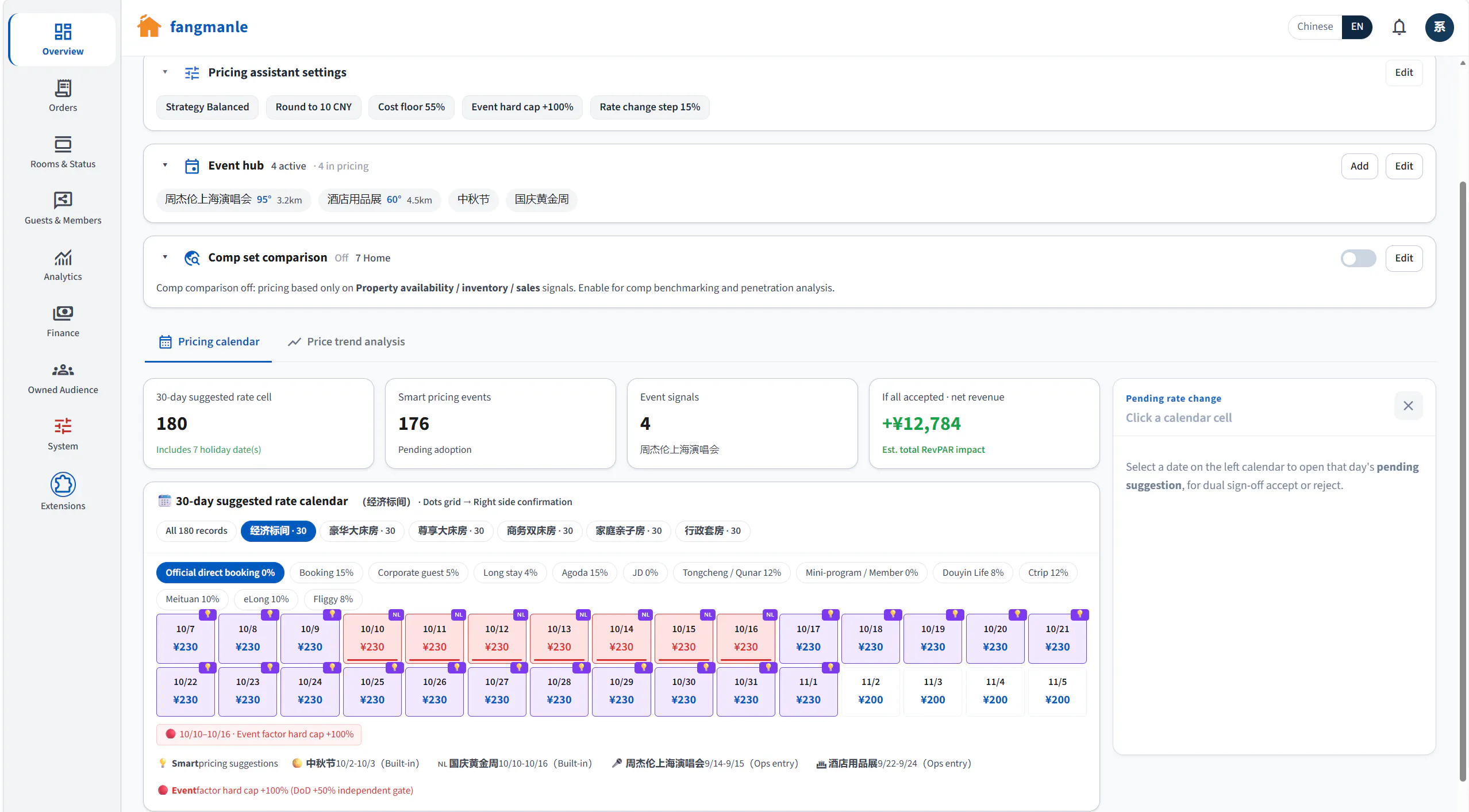Click the Pricing assistant settings sliders icon
Viewport: 1469px width, 812px height.
[192, 72]
